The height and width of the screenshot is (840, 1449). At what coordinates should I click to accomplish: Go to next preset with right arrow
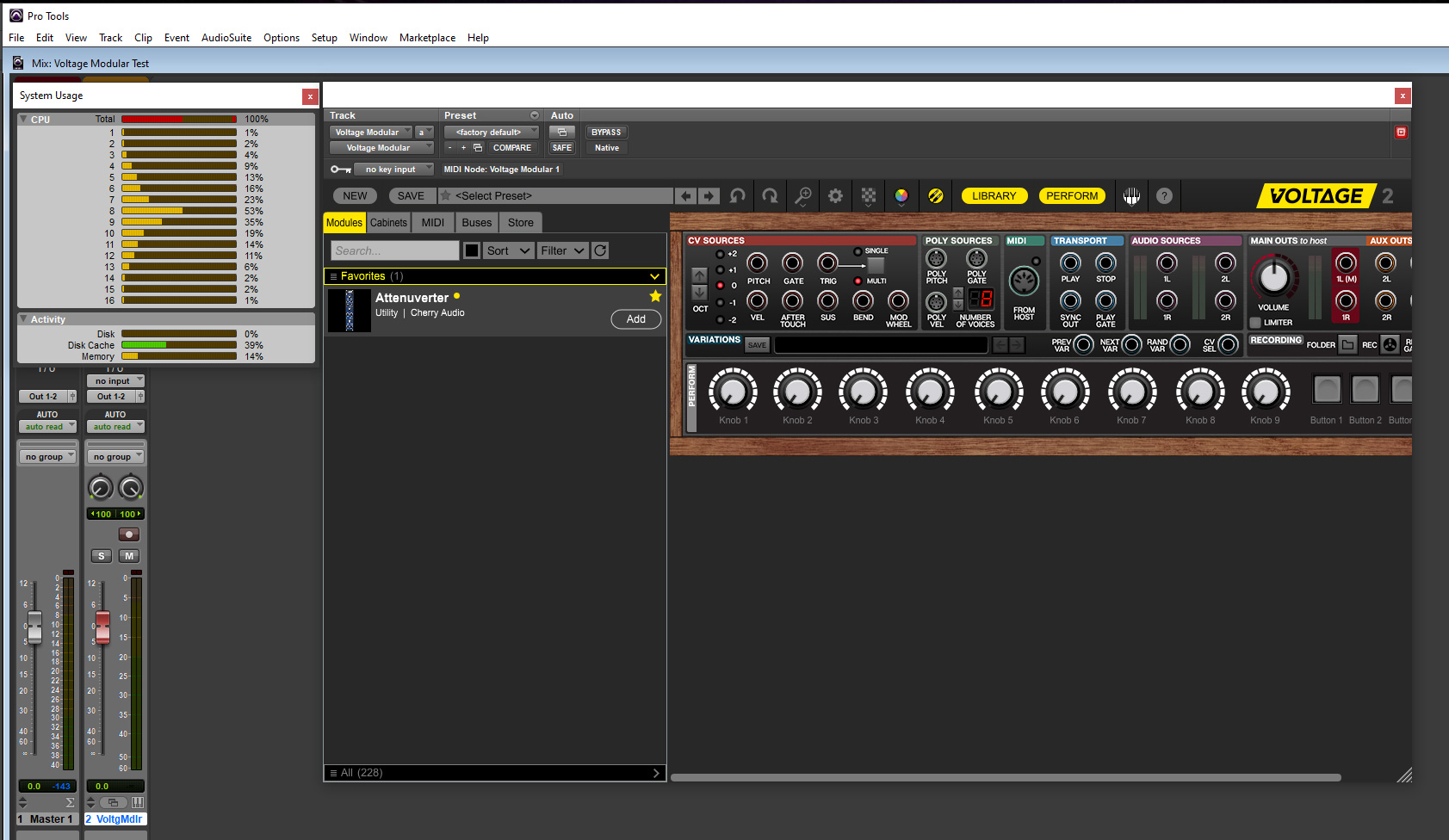click(709, 196)
